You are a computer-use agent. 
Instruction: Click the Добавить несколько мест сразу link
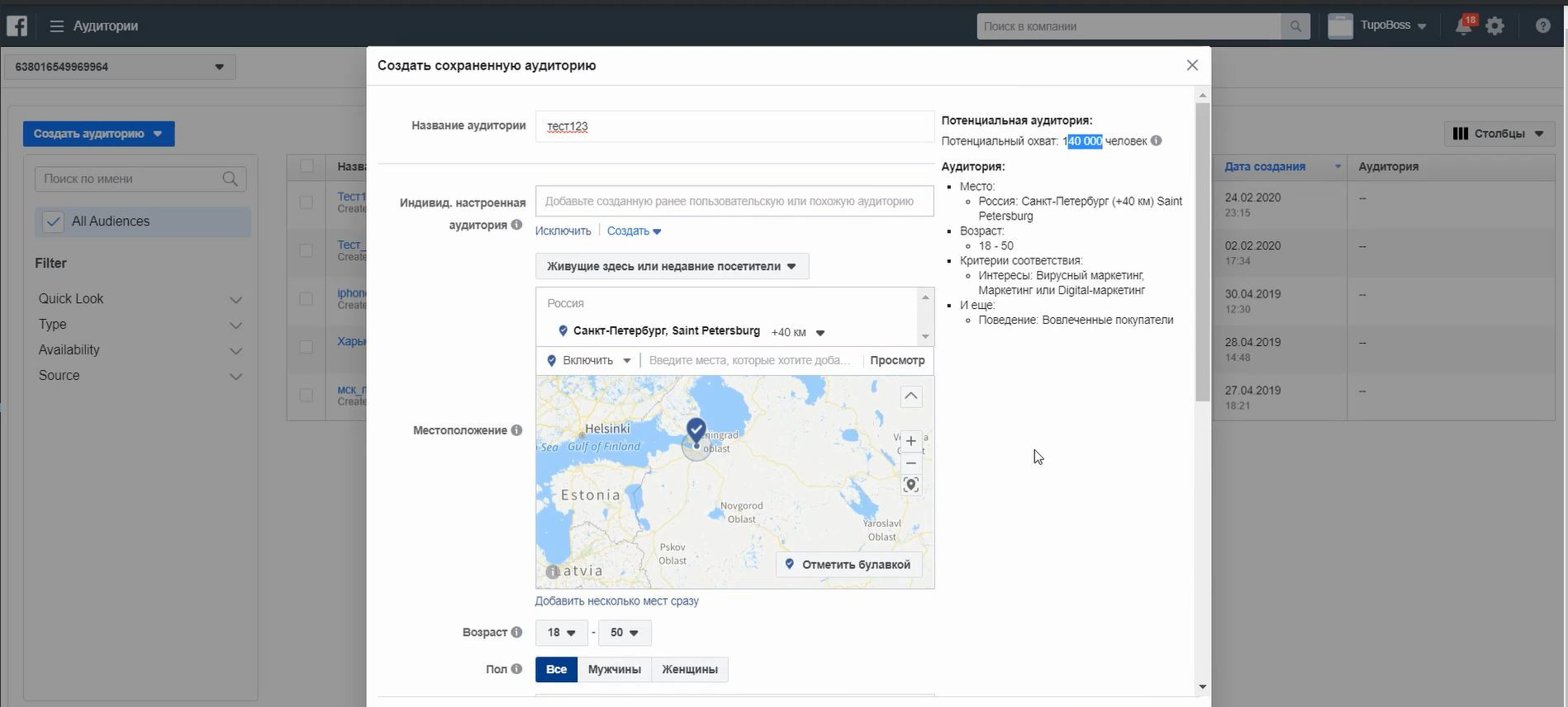(x=616, y=601)
